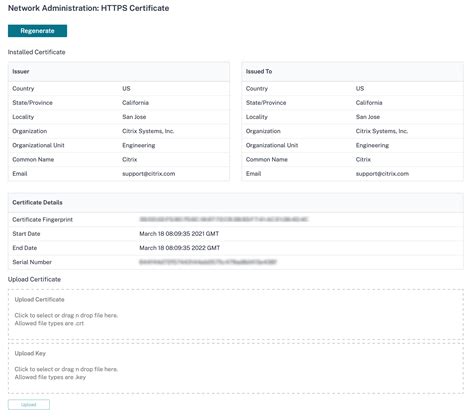Image resolution: width=474 pixels, height=419 pixels.
Task: Click the Issued To table header
Action: [x=353, y=72]
